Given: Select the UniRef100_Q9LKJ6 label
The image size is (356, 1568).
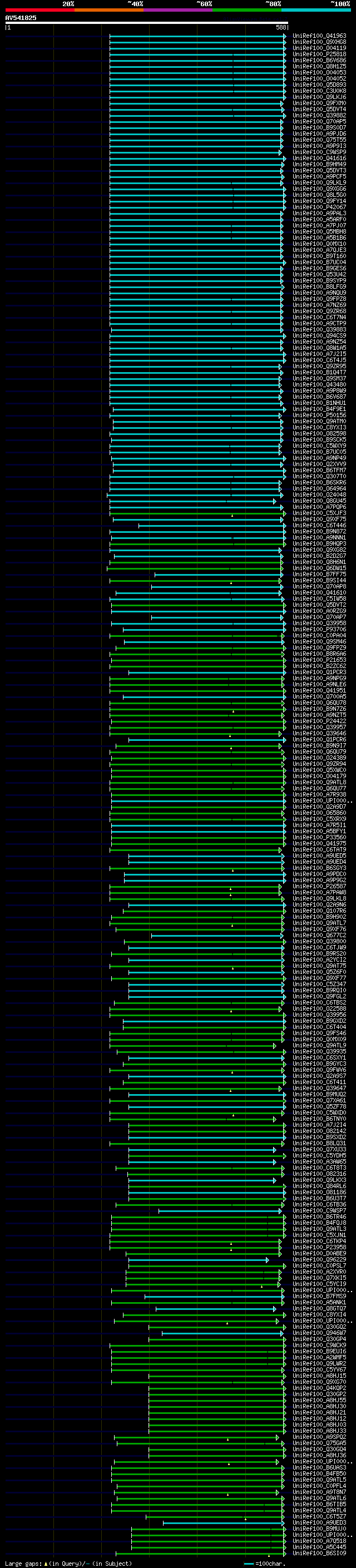Looking at the screenshot, I should point(319,97).
